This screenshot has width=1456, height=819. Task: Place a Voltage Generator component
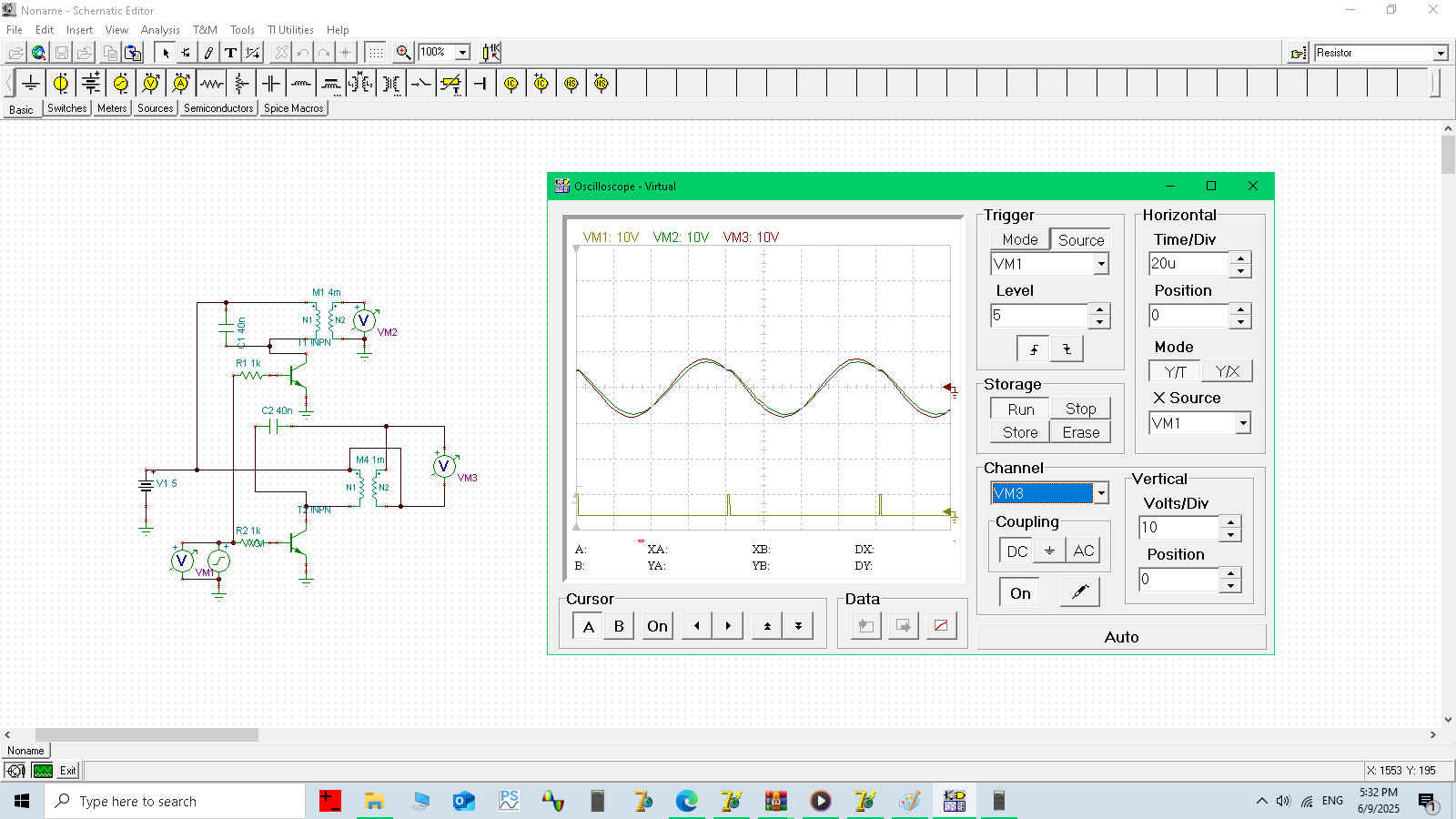click(x=121, y=84)
